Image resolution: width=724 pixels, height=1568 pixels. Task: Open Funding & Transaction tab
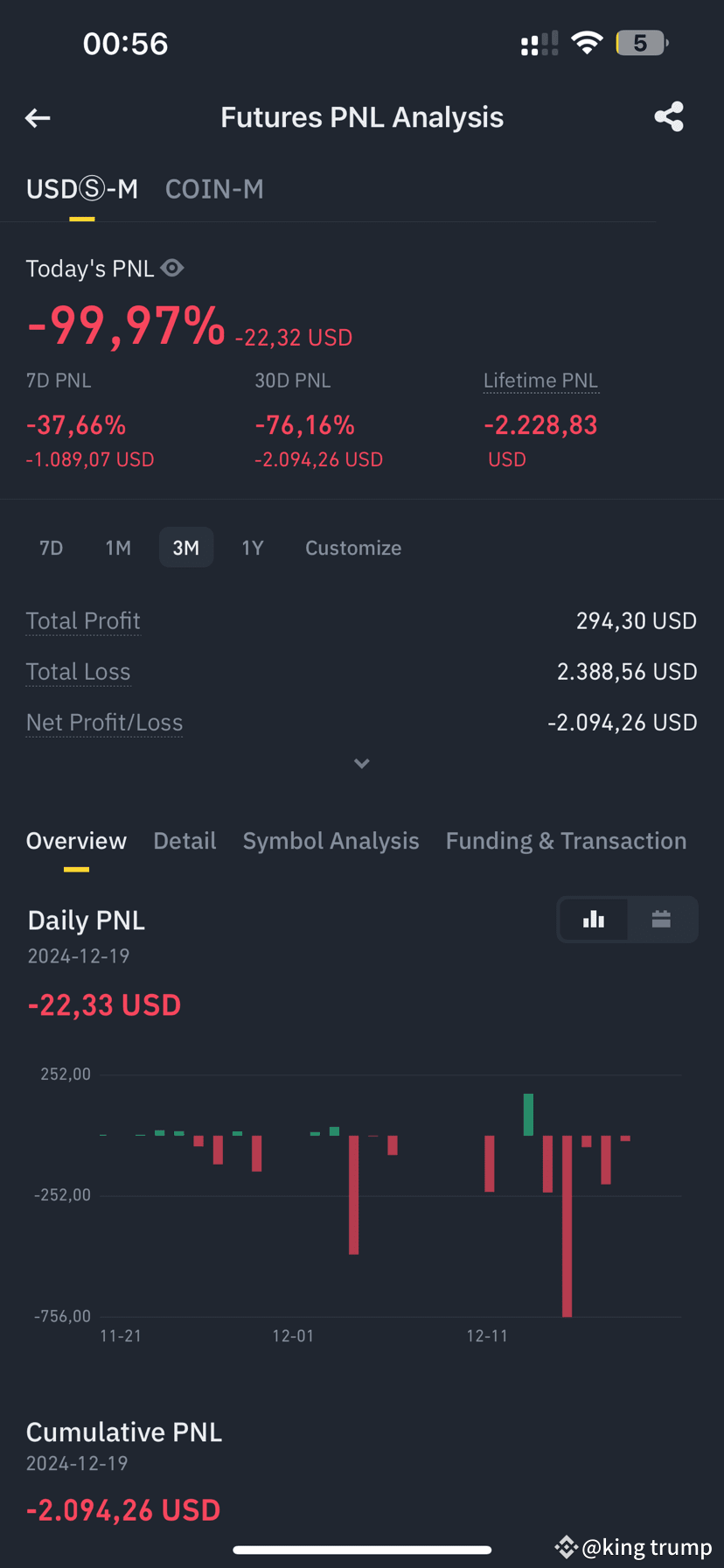click(x=566, y=841)
